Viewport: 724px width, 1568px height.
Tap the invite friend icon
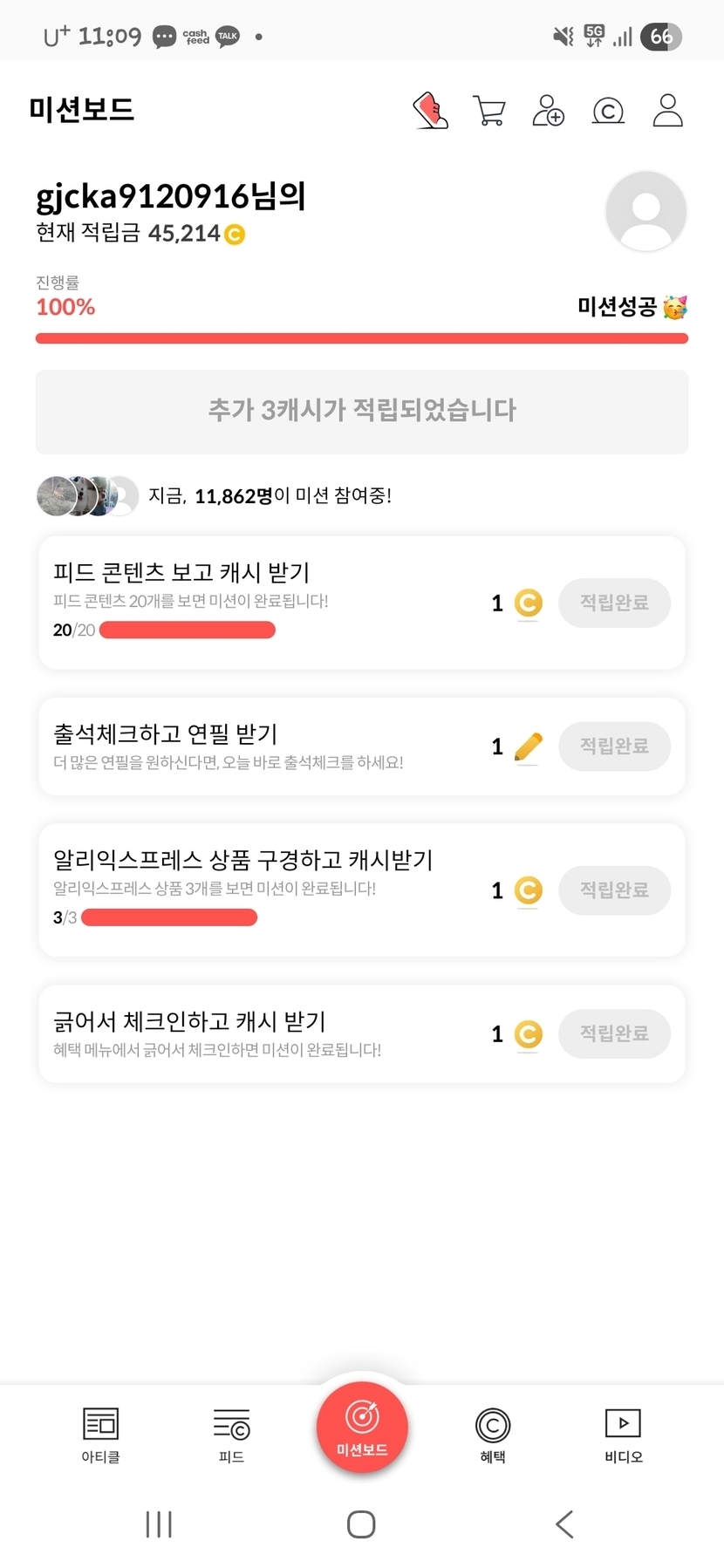click(548, 111)
